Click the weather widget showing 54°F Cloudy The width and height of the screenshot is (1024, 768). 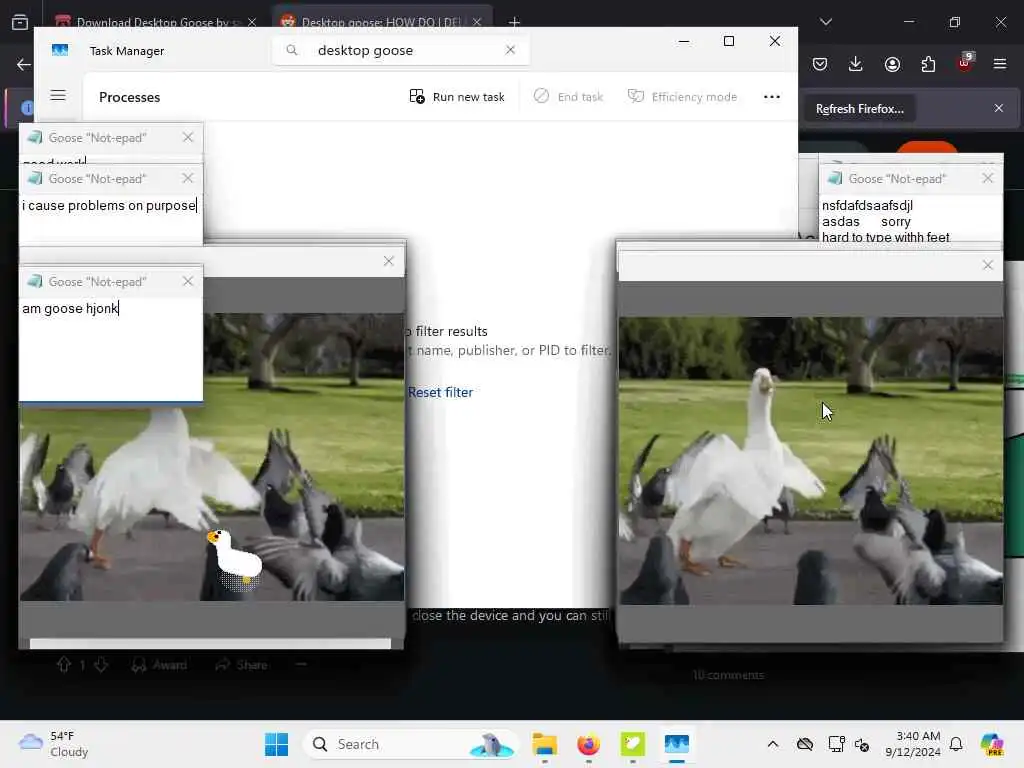click(x=54, y=744)
